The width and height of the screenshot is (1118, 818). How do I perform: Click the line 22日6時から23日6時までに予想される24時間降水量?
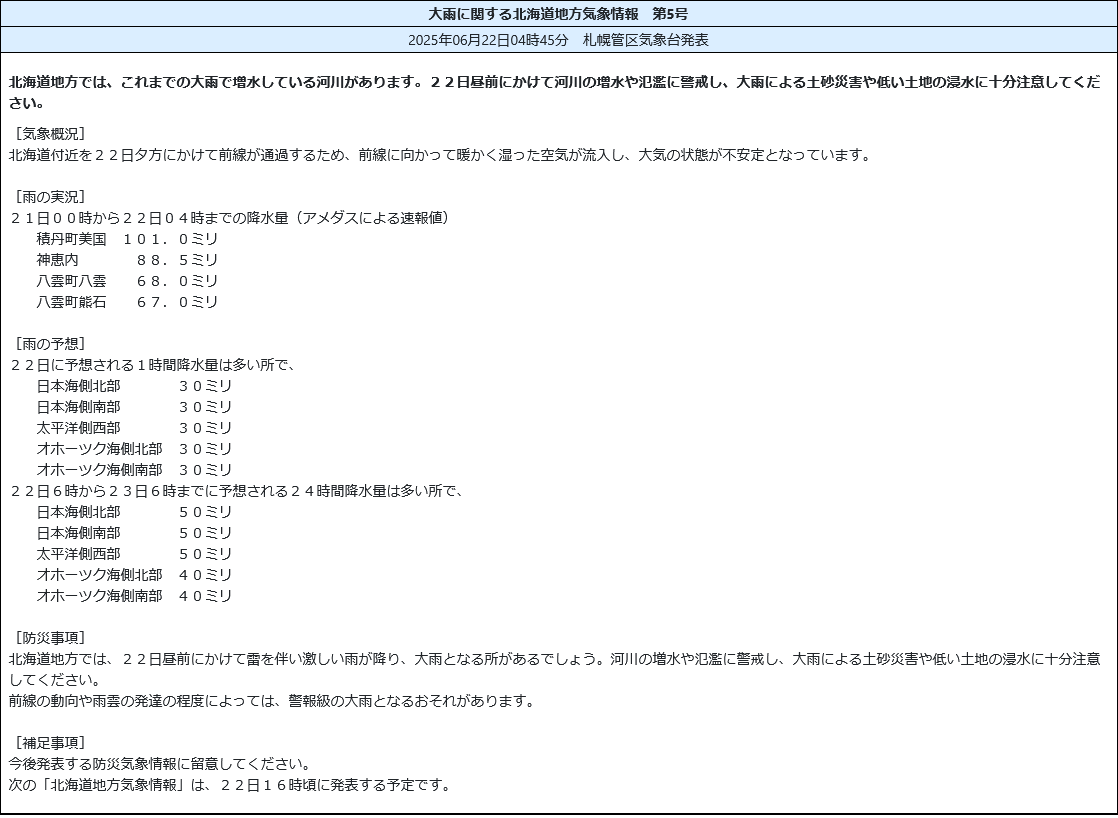pos(237,491)
